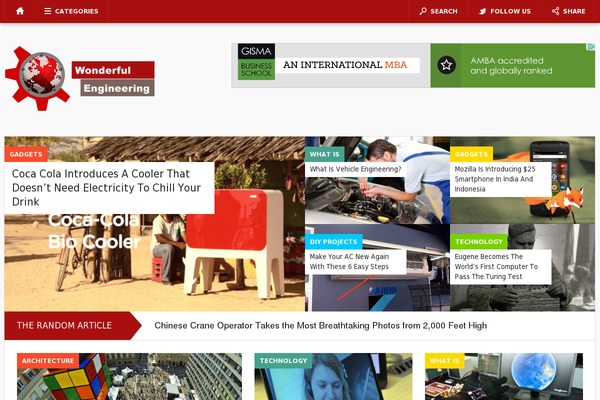Open the Categories menu

coord(71,11)
